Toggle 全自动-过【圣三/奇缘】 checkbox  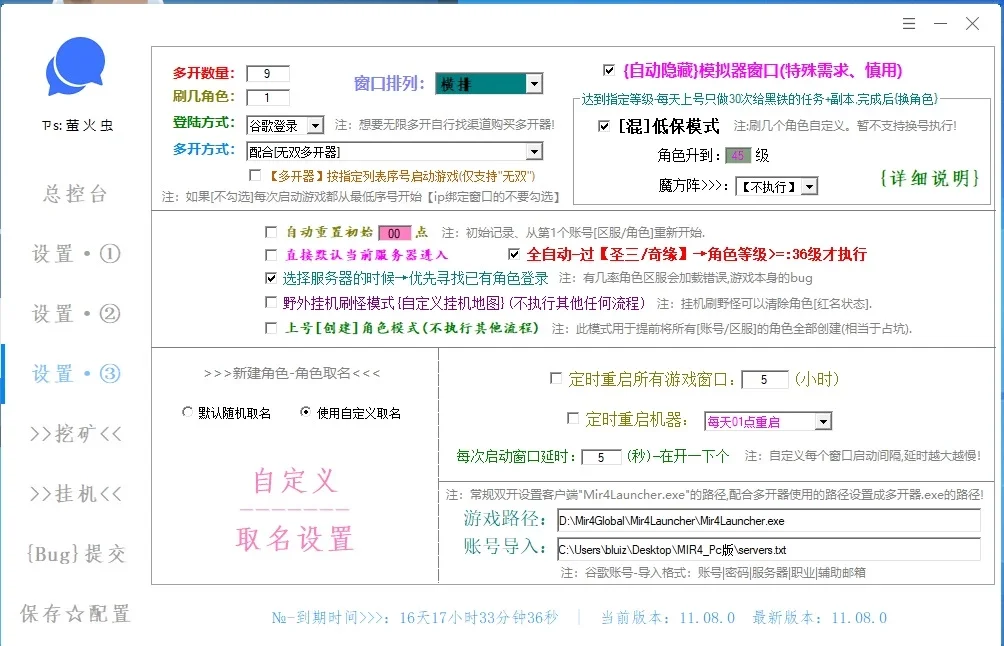(x=514, y=254)
